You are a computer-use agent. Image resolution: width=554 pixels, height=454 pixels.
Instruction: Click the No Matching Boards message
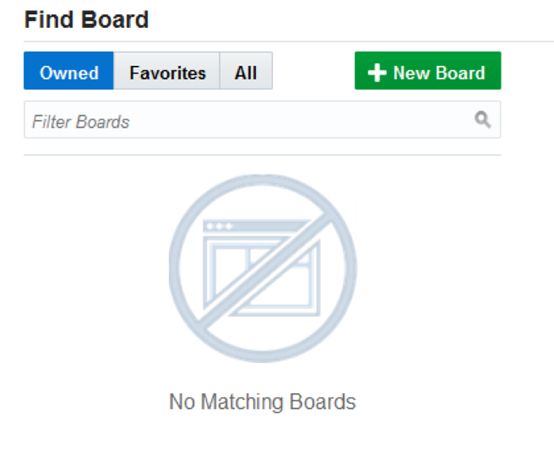point(263,402)
